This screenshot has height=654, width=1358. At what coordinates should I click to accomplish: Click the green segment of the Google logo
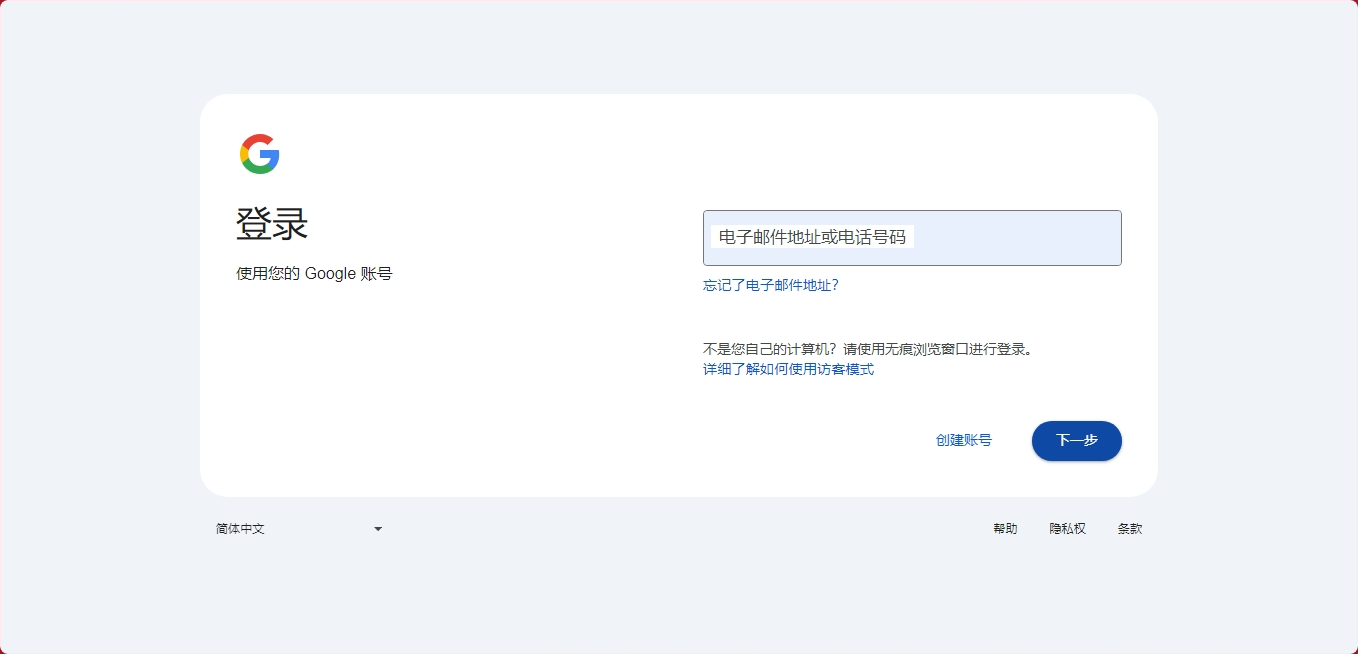point(258,169)
